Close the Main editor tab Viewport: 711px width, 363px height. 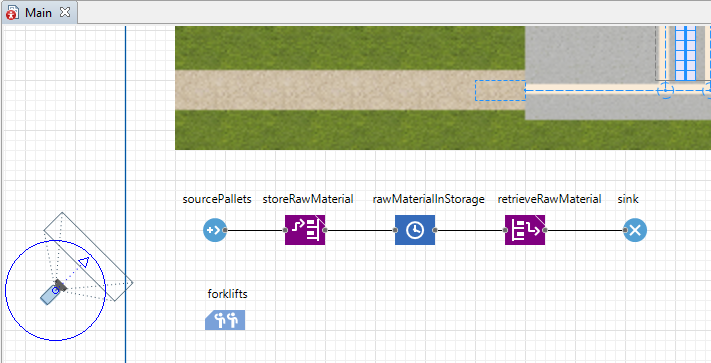pyautogui.click(x=65, y=12)
